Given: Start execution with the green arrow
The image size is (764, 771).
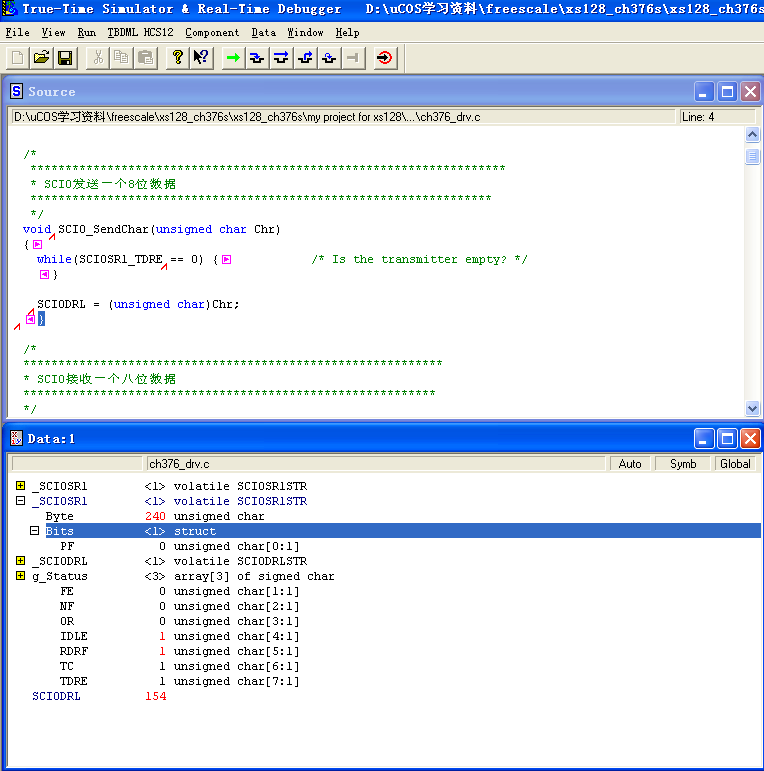Looking at the screenshot, I should [x=234, y=58].
